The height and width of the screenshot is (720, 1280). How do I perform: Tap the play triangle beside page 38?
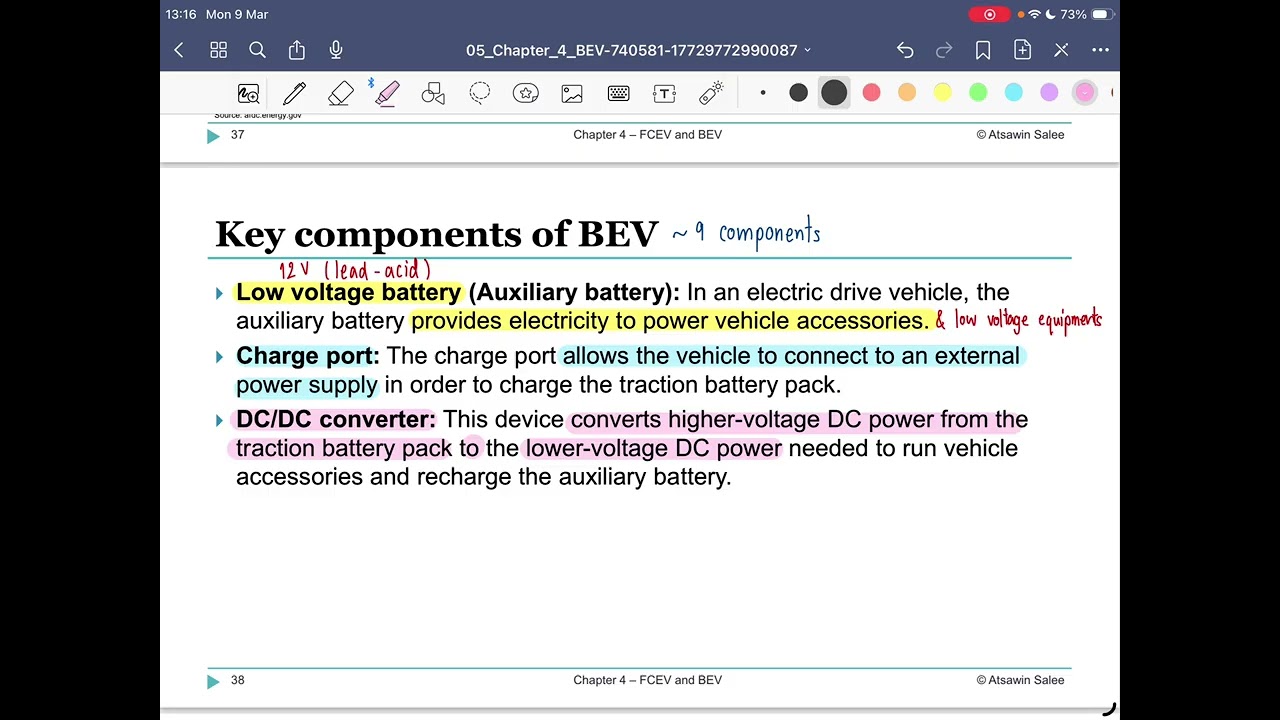click(x=213, y=681)
